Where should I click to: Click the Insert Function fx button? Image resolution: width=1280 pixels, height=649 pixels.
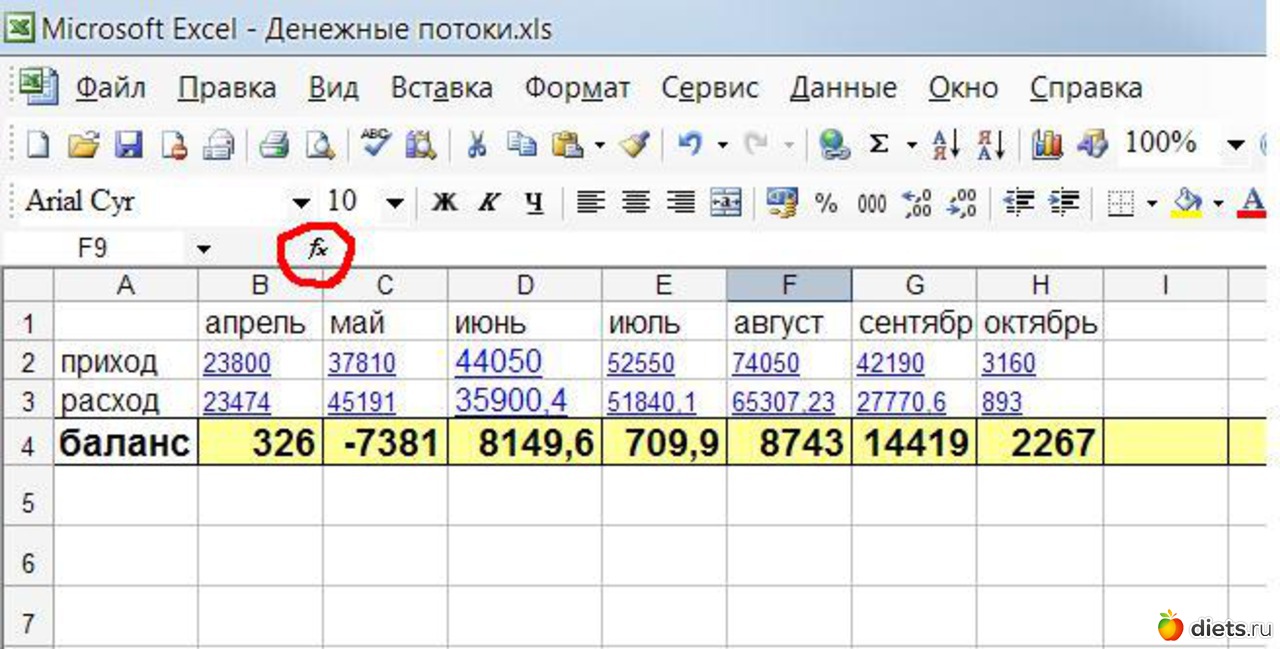(318, 249)
